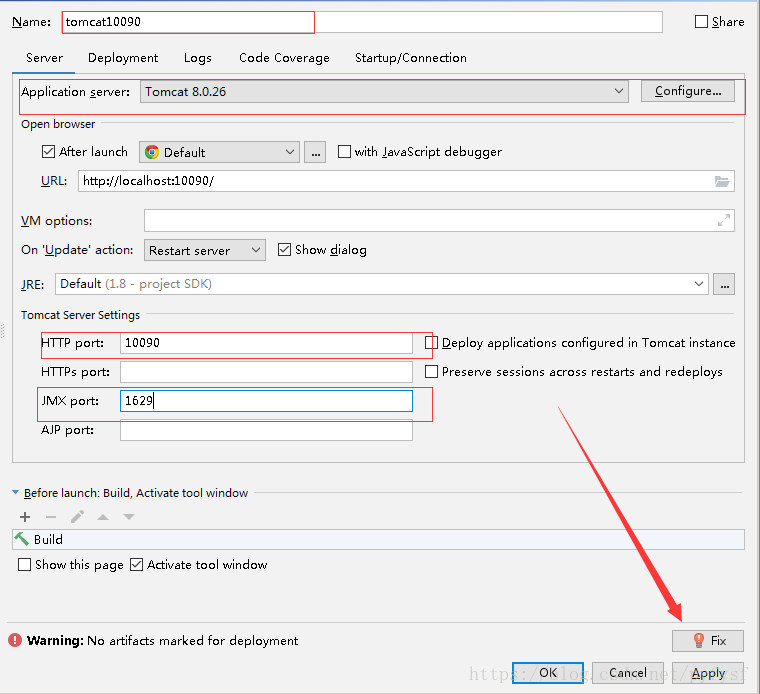
Task: Collapse the Before launch section
Action: pos(16,493)
